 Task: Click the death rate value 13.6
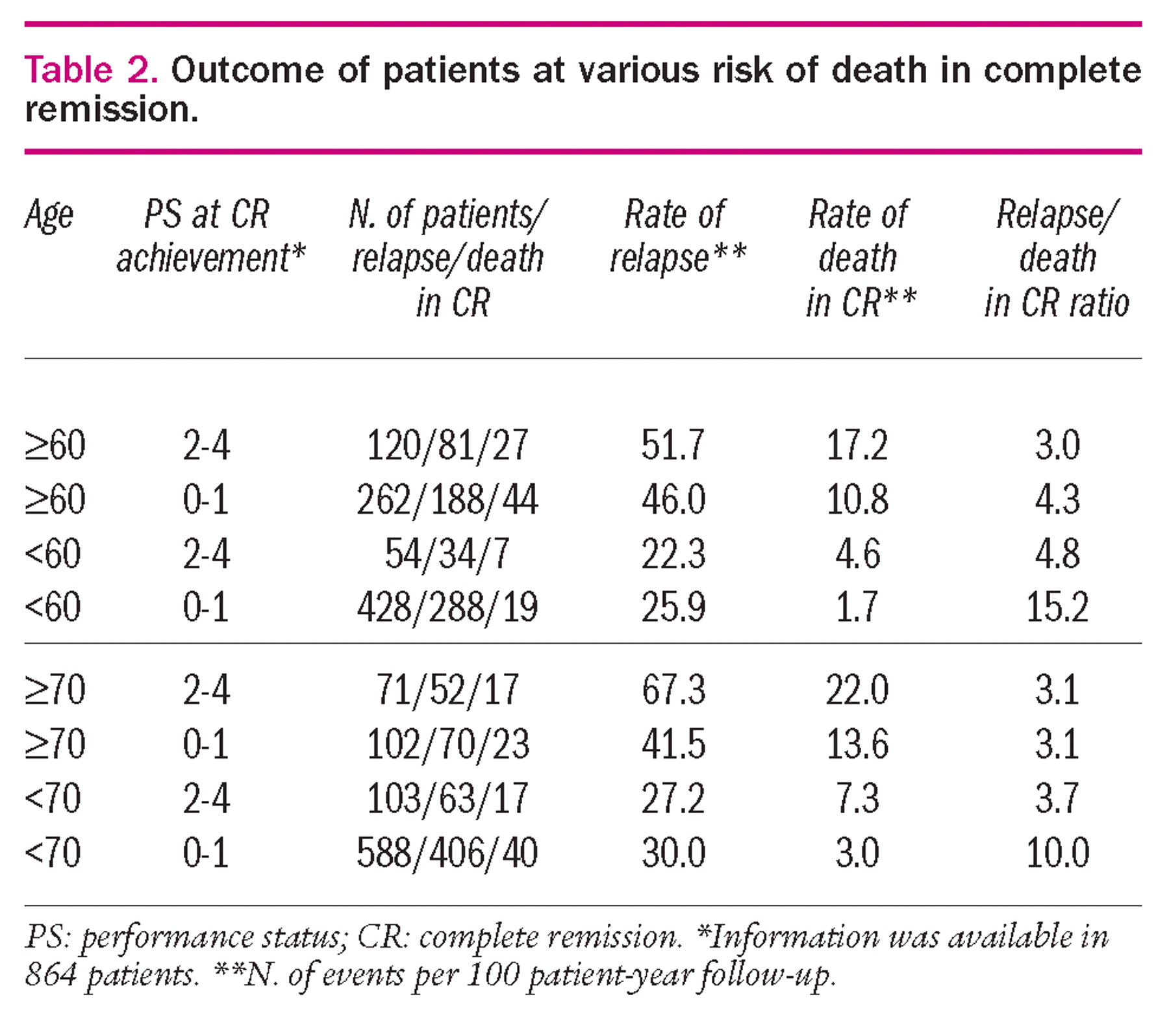click(857, 744)
